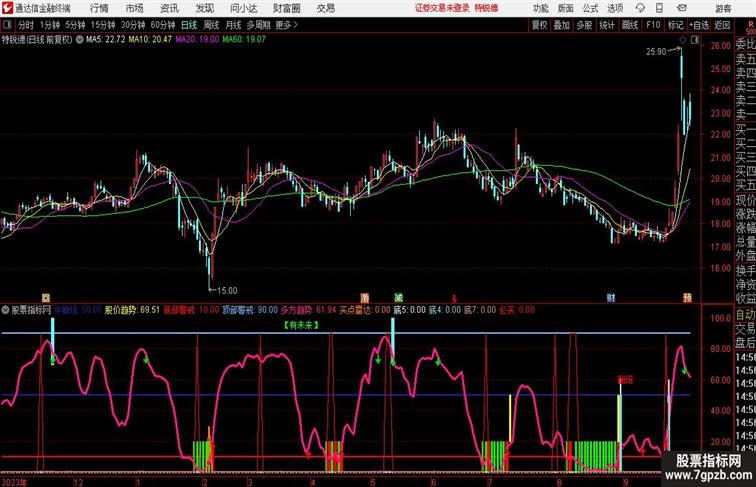Screen dimensions: 756x487
Task: Open the 版面 menu
Action: [566, 8]
